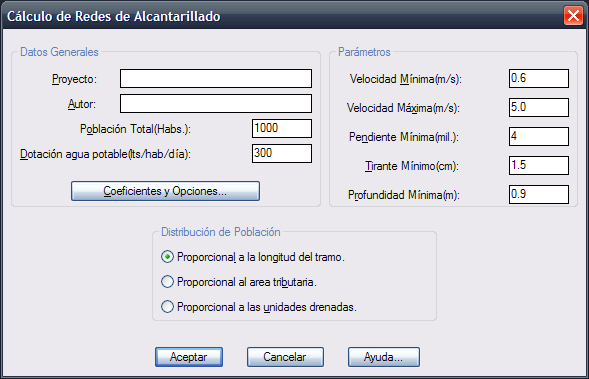This screenshot has height=379, width=589.
Task: Click the Tirante Mínimo(cm) label
Action: point(412,166)
